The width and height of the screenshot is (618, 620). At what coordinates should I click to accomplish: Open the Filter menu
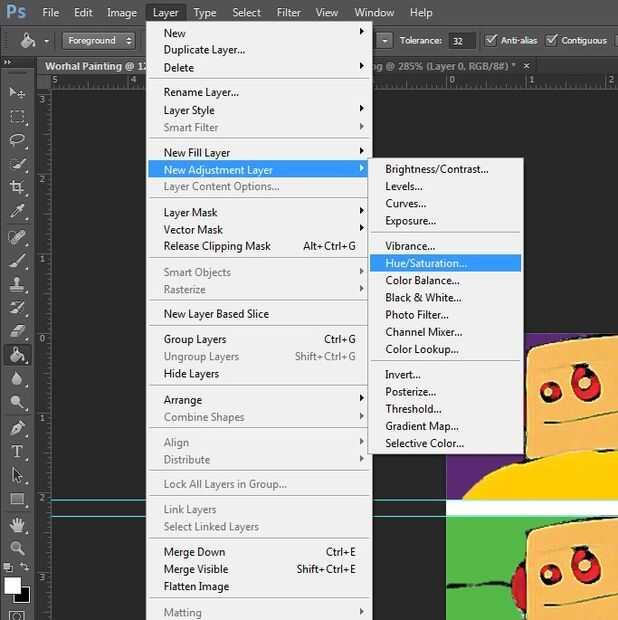(x=288, y=13)
